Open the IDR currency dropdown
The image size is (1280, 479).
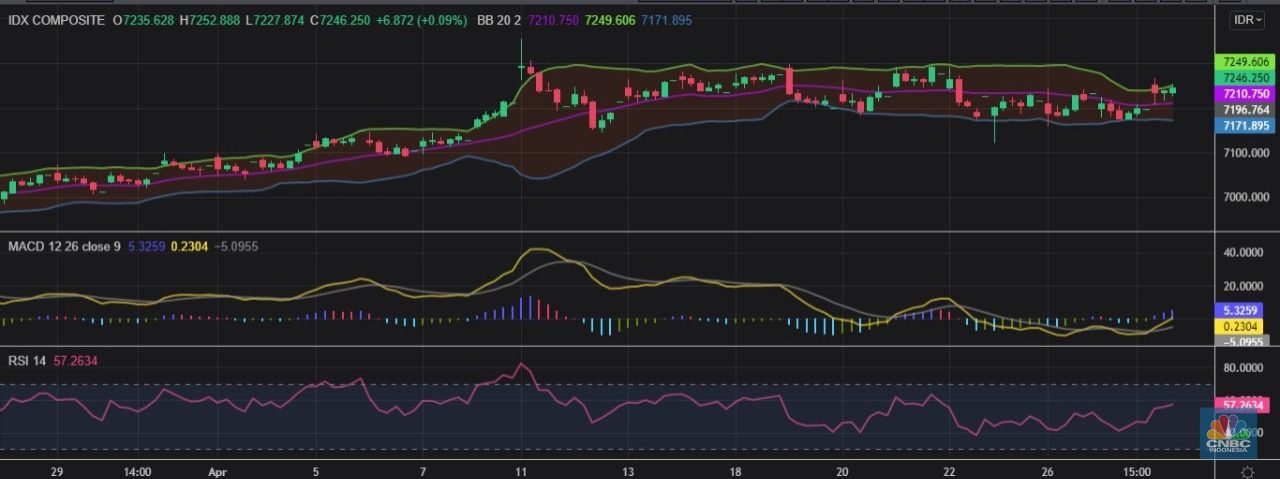pos(1248,19)
